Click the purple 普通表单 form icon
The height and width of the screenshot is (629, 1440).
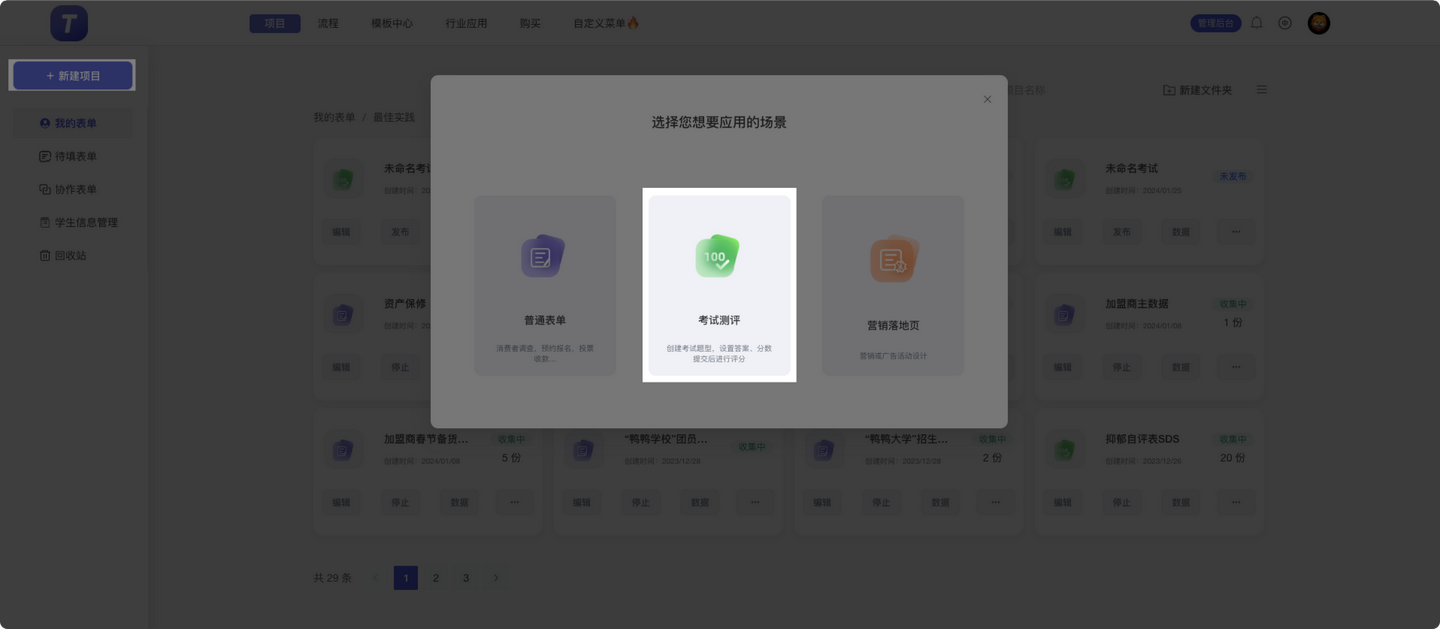[x=543, y=256]
